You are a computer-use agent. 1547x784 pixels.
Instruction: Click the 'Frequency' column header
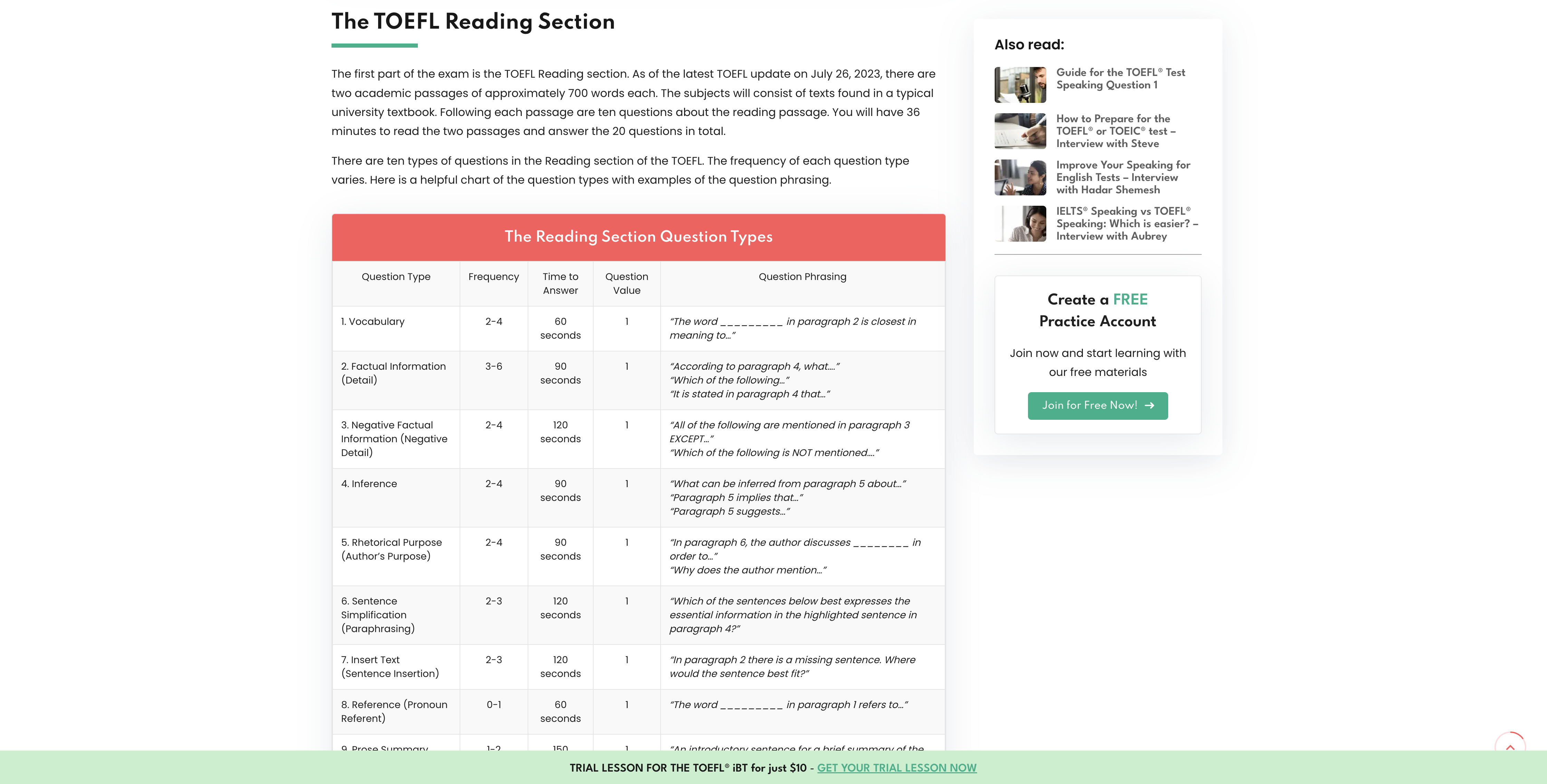pos(493,277)
